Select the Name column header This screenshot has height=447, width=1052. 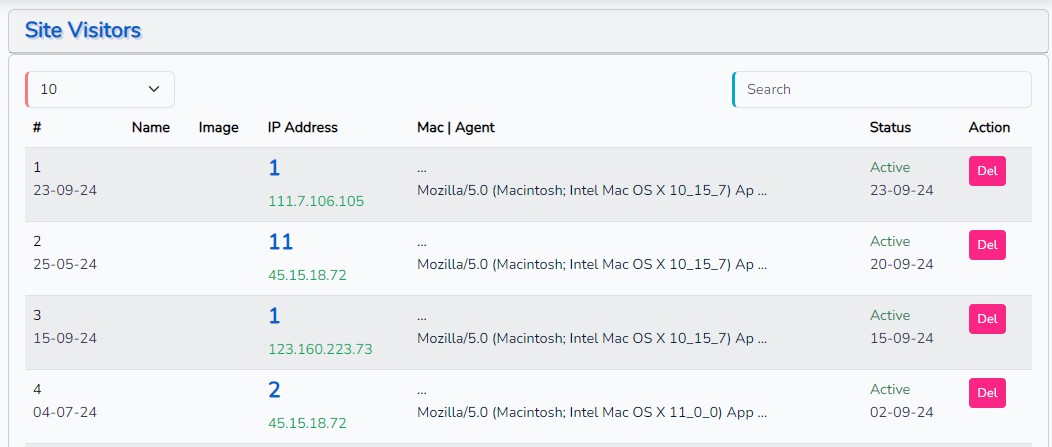click(151, 127)
